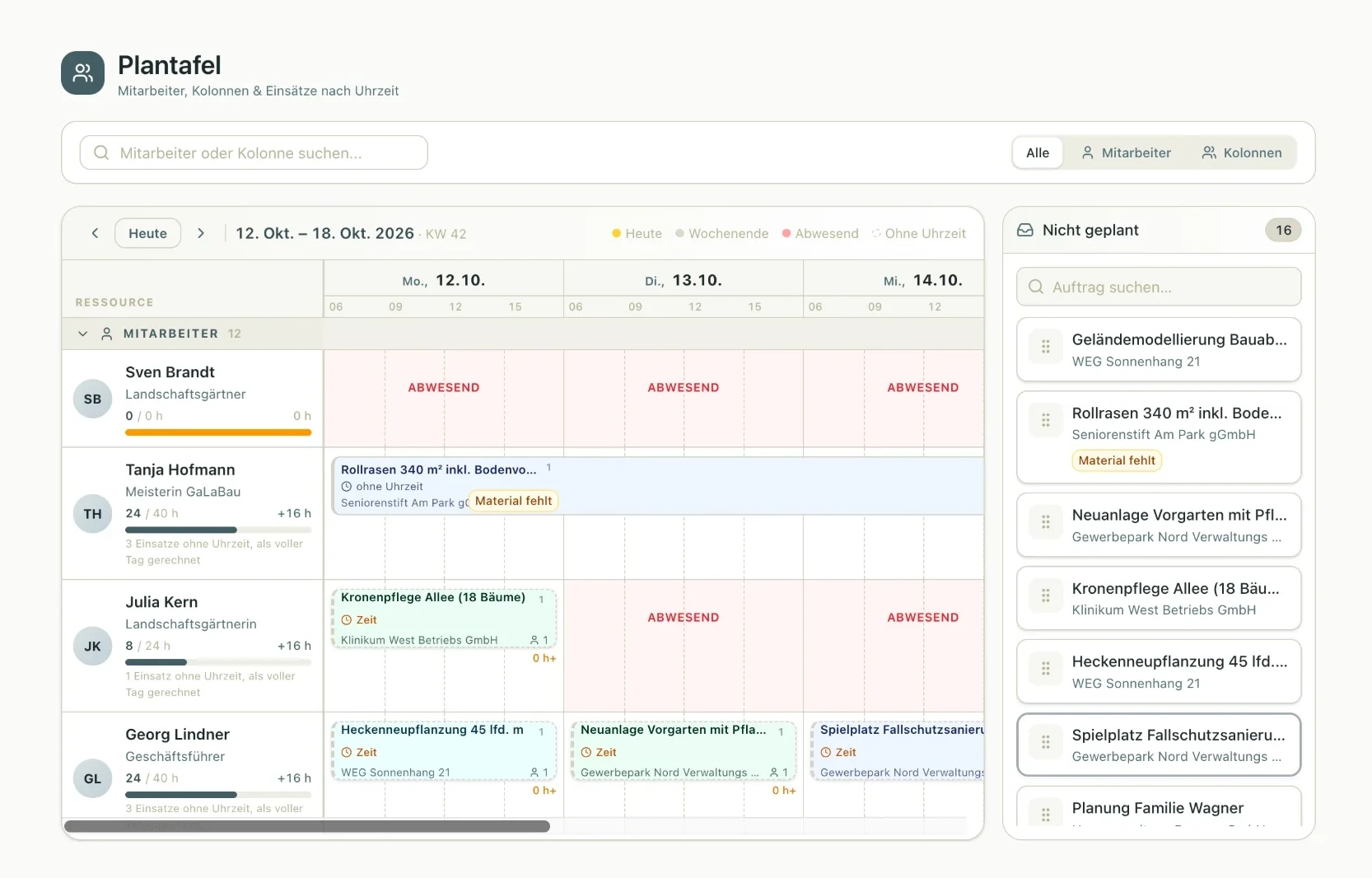The height and width of the screenshot is (878, 1372).
Task: Click Tanja Hofmann's workload progress bar
Action: [218, 530]
